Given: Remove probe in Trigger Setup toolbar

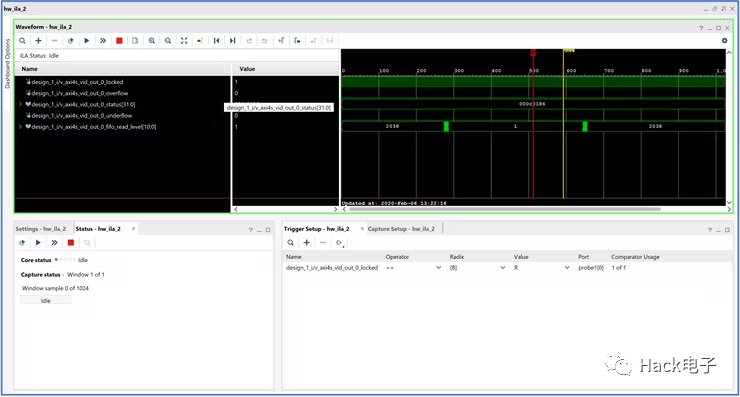Looking at the screenshot, I should point(323,243).
